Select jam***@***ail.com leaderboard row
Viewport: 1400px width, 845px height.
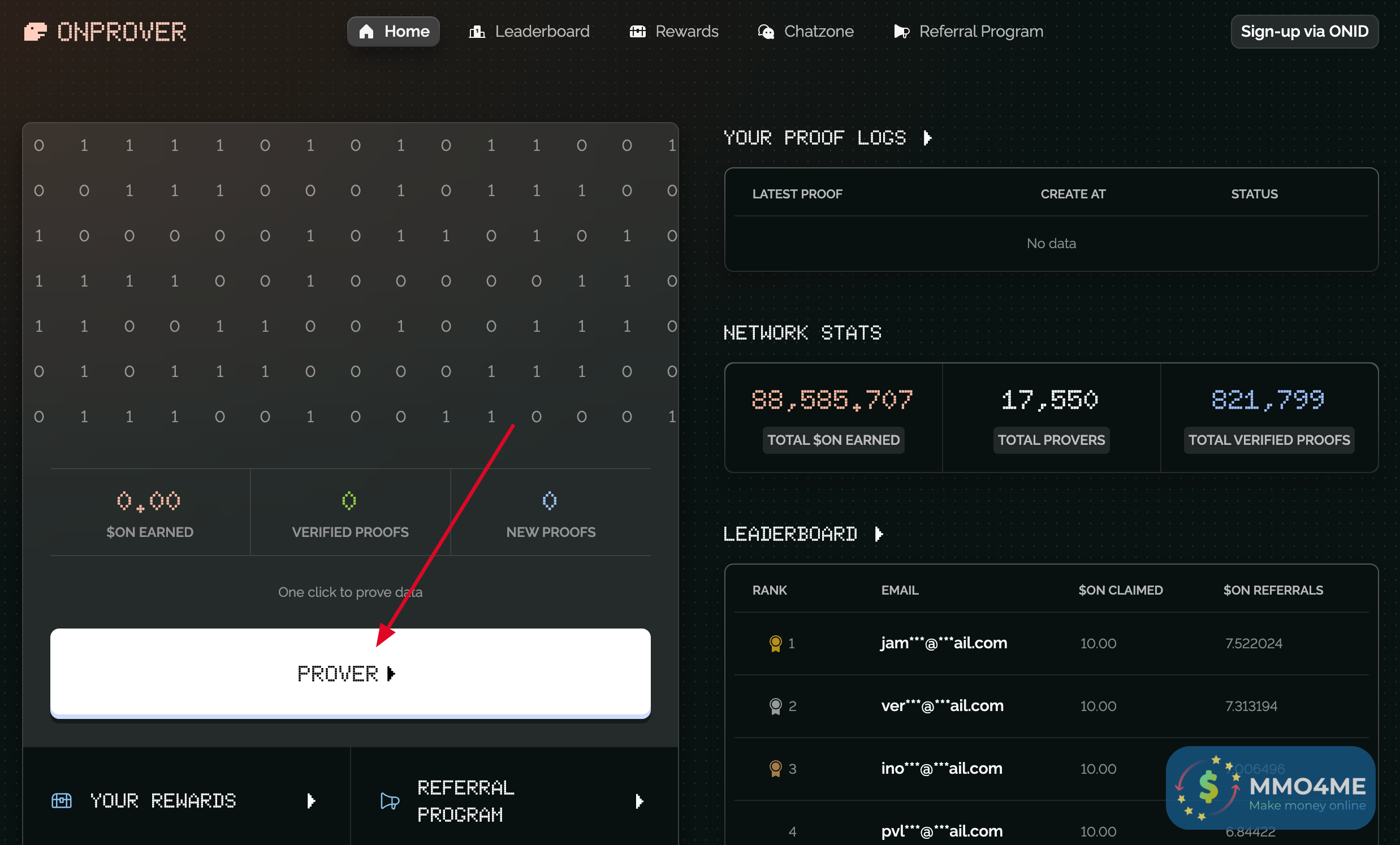[943, 643]
